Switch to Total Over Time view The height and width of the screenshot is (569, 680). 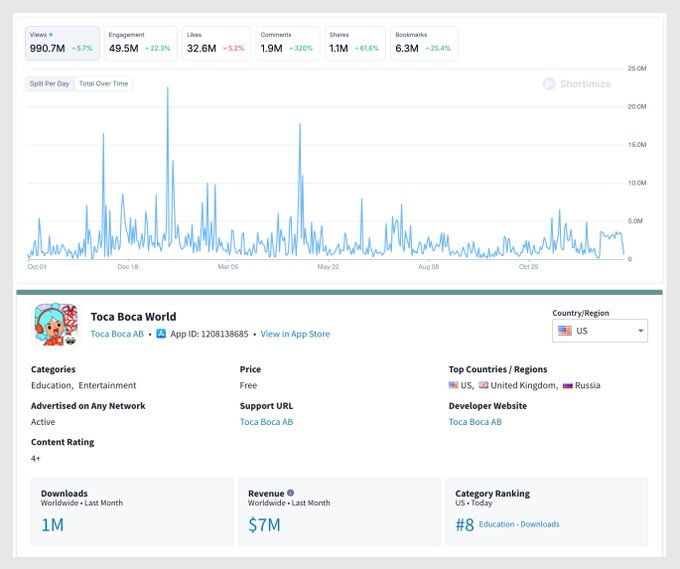tap(103, 84)
